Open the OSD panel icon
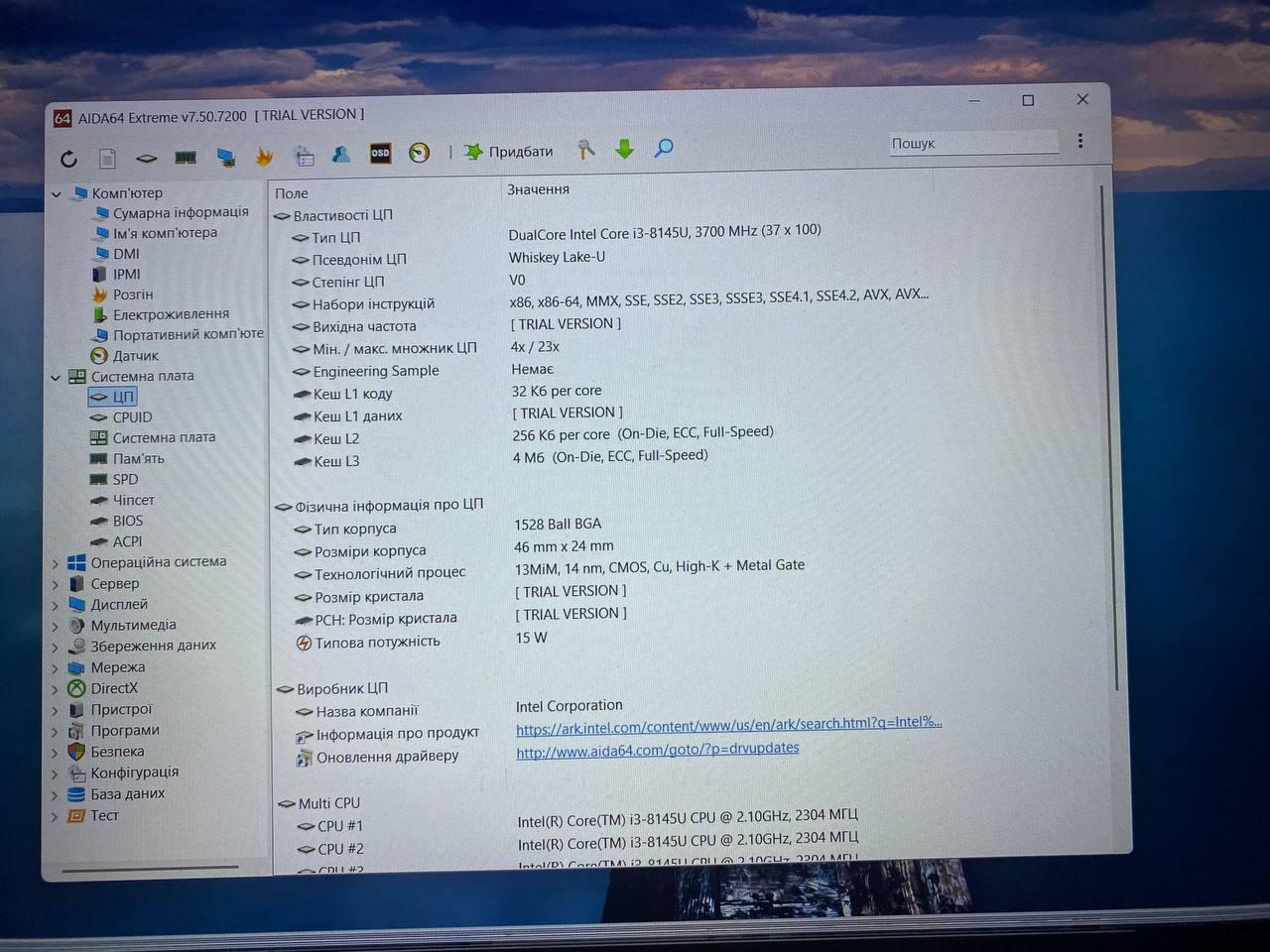 click(380, 153)
